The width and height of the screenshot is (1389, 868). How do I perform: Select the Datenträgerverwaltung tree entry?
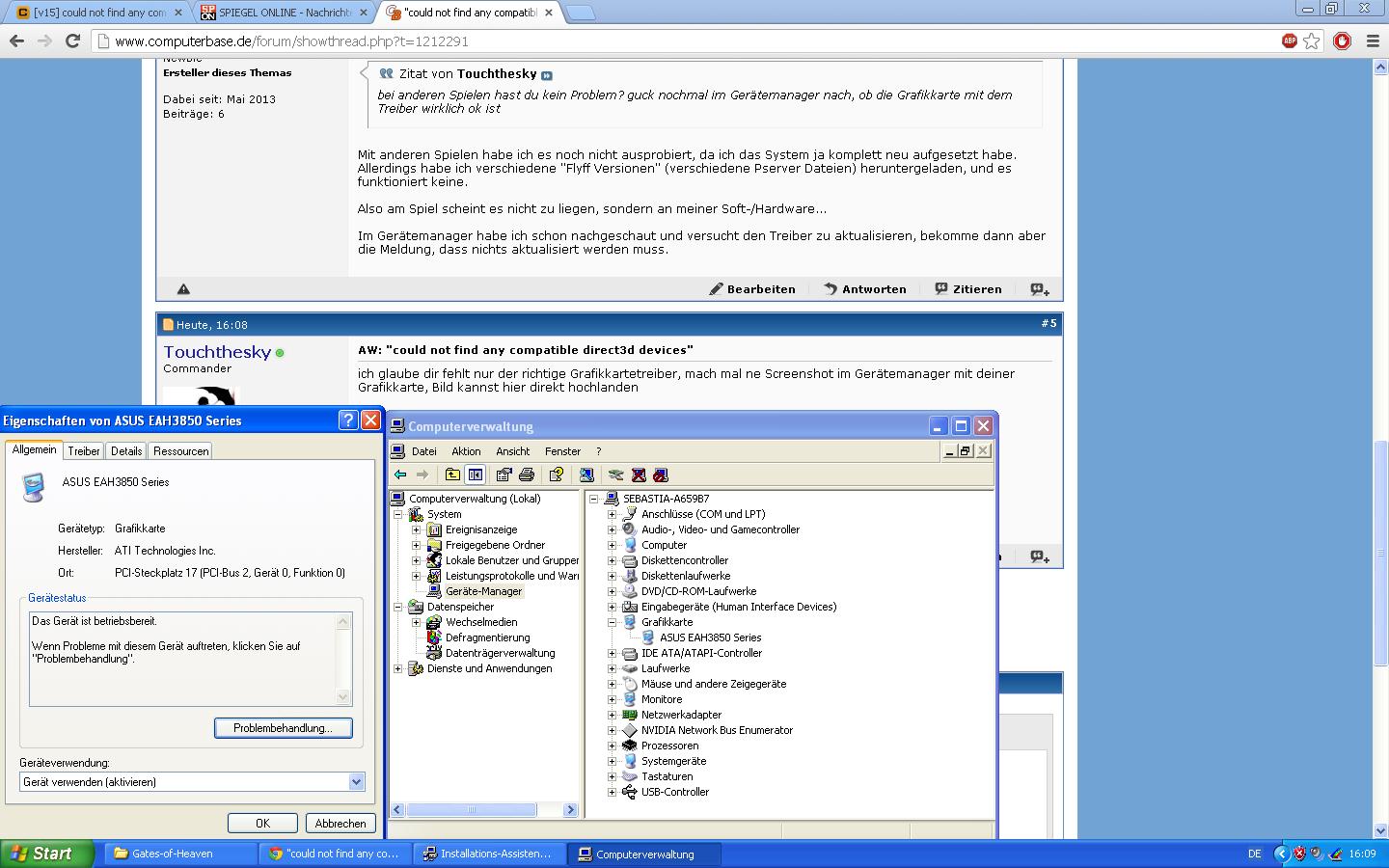coord(500,653)
